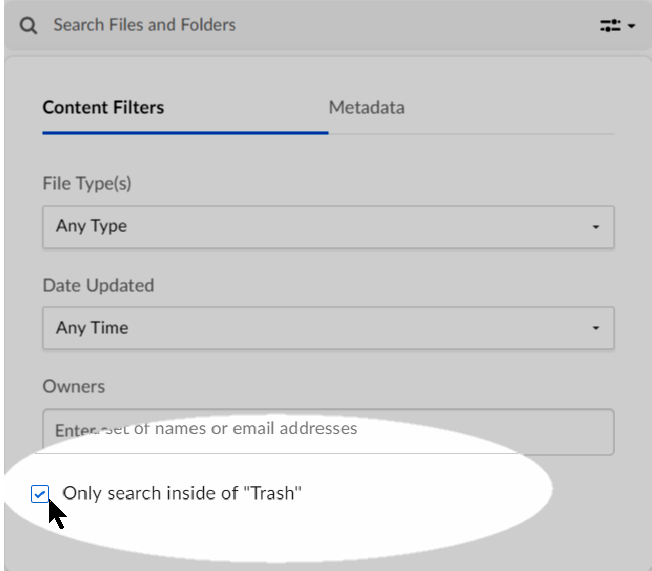Click the 'Any Time' text in the dropdown
652x571 pixels.
pyautogui.click(x=92, y=328)
